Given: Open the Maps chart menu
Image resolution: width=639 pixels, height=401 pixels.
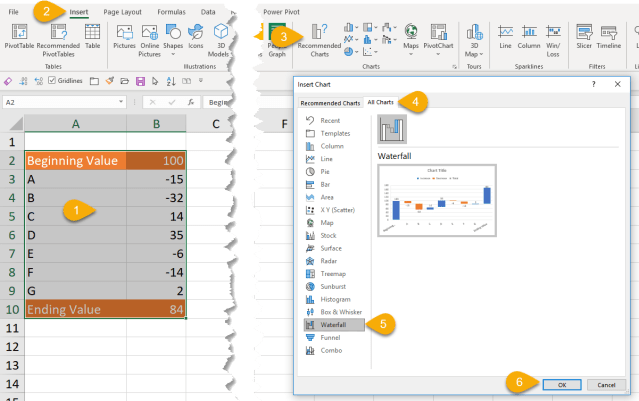Looking at the screenshot, I should 411,40.
